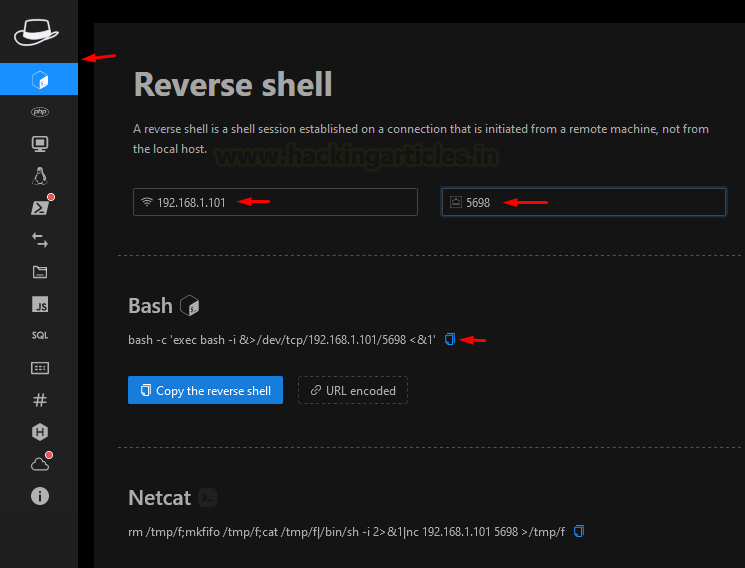Open the PHP reverse shell section
745x568 pixels.
[40, 112]
